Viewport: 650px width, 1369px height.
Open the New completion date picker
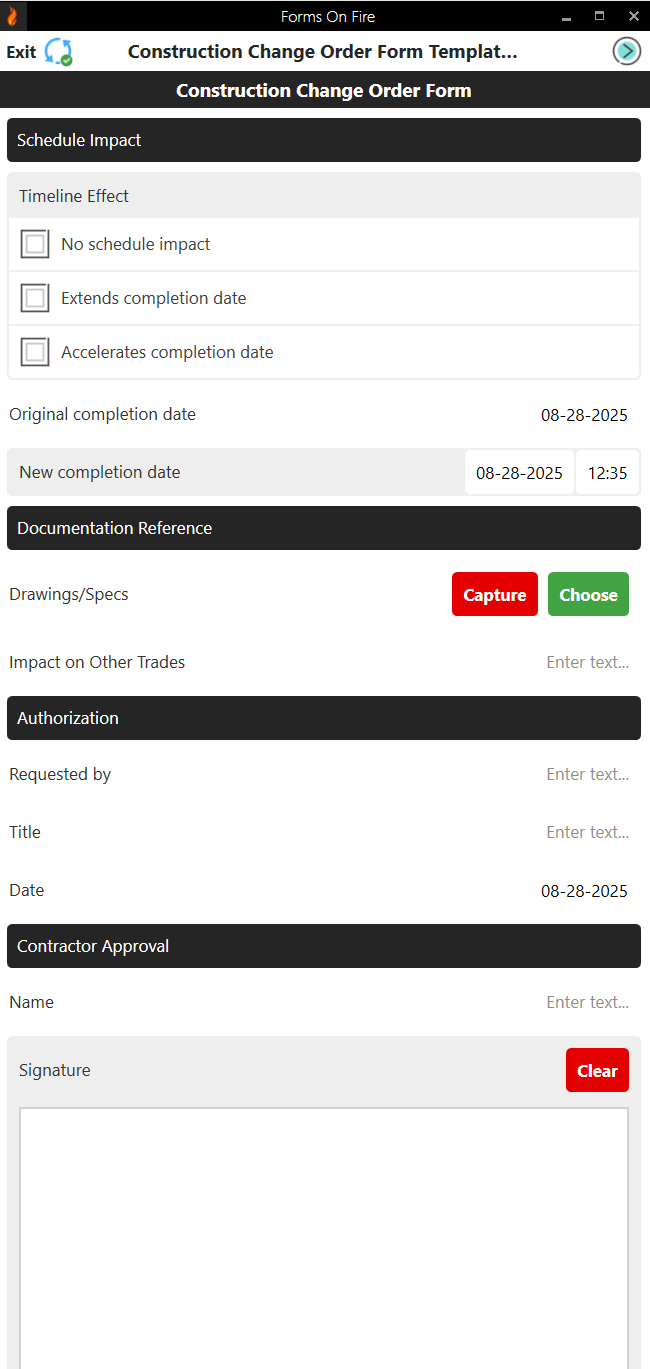point(519,471)
